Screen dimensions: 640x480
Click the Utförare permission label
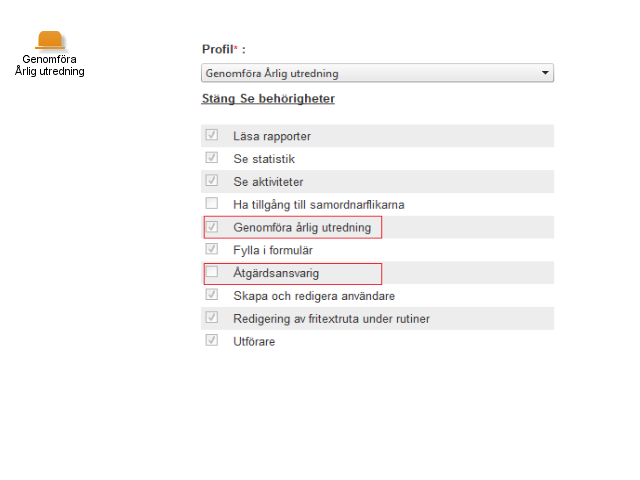pyautogui.click(x=254, y=342)
